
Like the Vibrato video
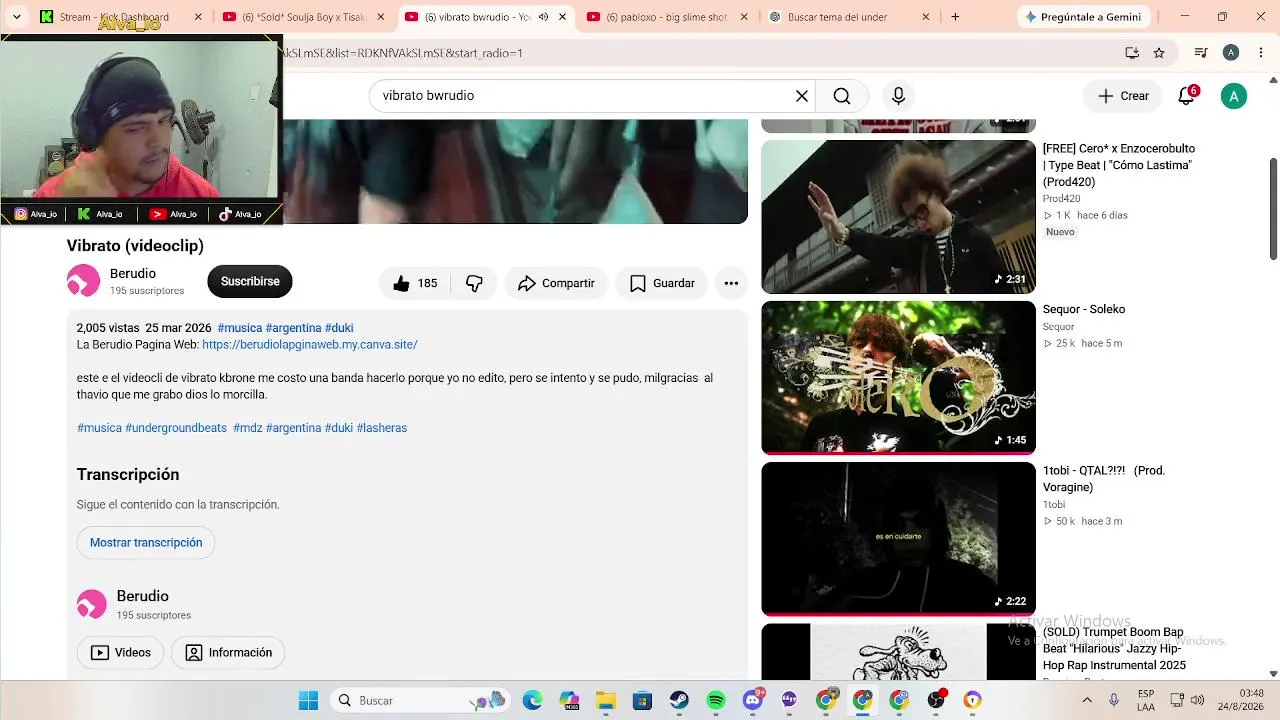point(415,283)
